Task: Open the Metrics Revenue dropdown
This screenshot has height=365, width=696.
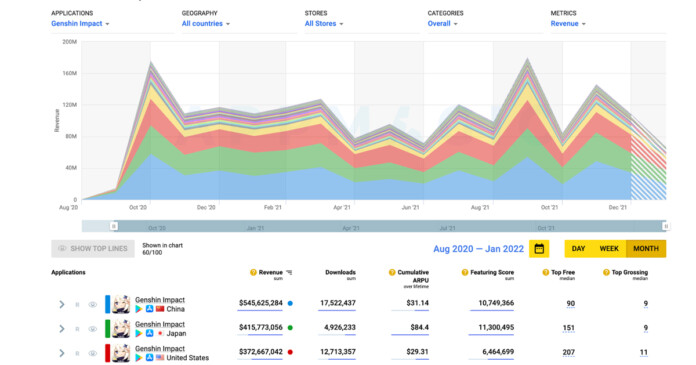Action: [x=568, y=24]
